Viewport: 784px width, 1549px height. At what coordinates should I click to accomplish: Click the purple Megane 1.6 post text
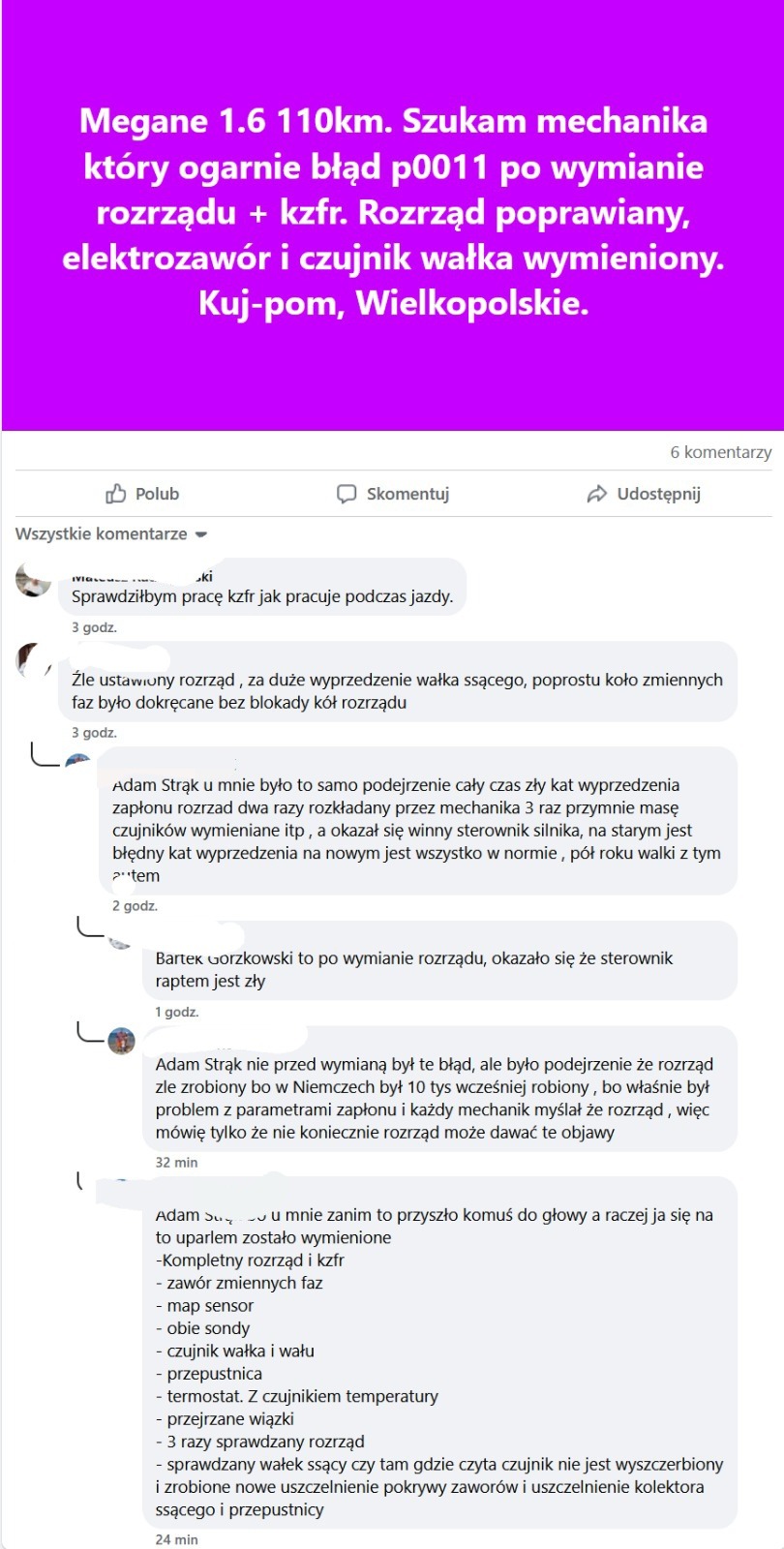tap(393, 213)
